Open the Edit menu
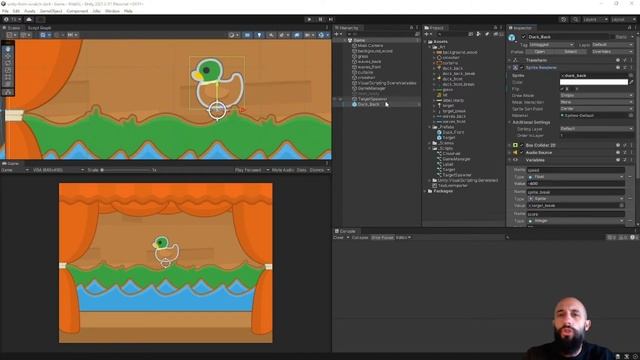Image resolution: width=640 pixels, height=360 pixels. click(x=16, y=11)
